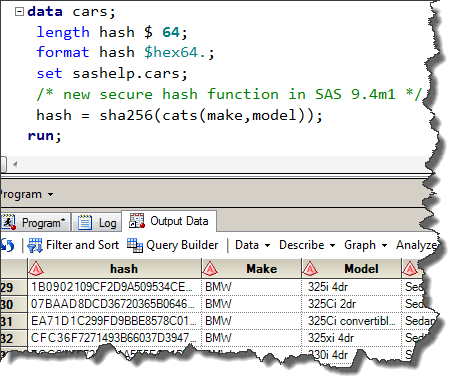This screenshot has height=389, width=462.
Task: Open the Describe dropdown menu
Action: click(x=307, y=245)
